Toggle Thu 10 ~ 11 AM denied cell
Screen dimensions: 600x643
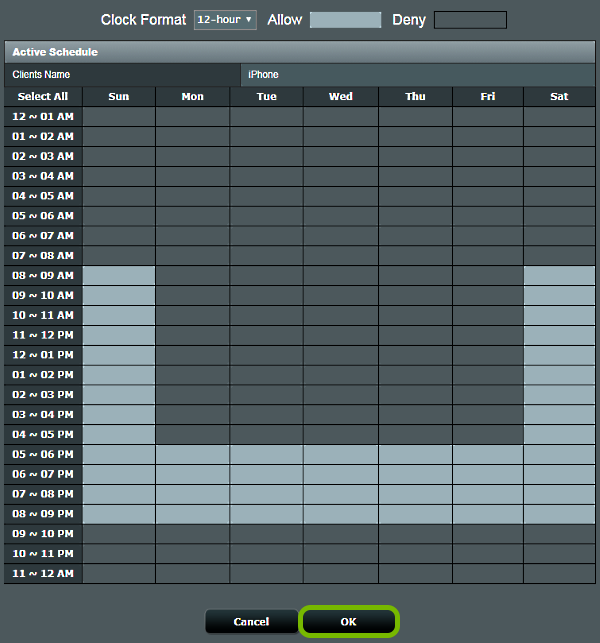coord(415,315)
